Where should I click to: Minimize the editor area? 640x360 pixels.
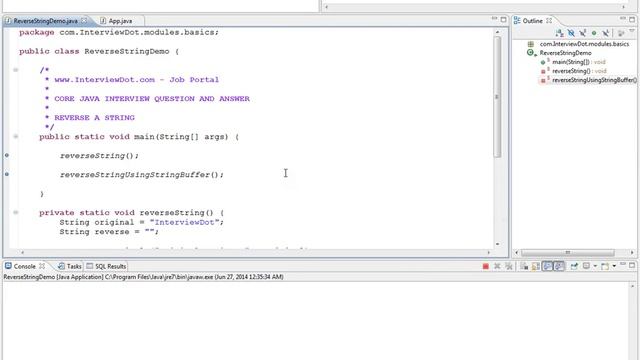pos(494,19)
